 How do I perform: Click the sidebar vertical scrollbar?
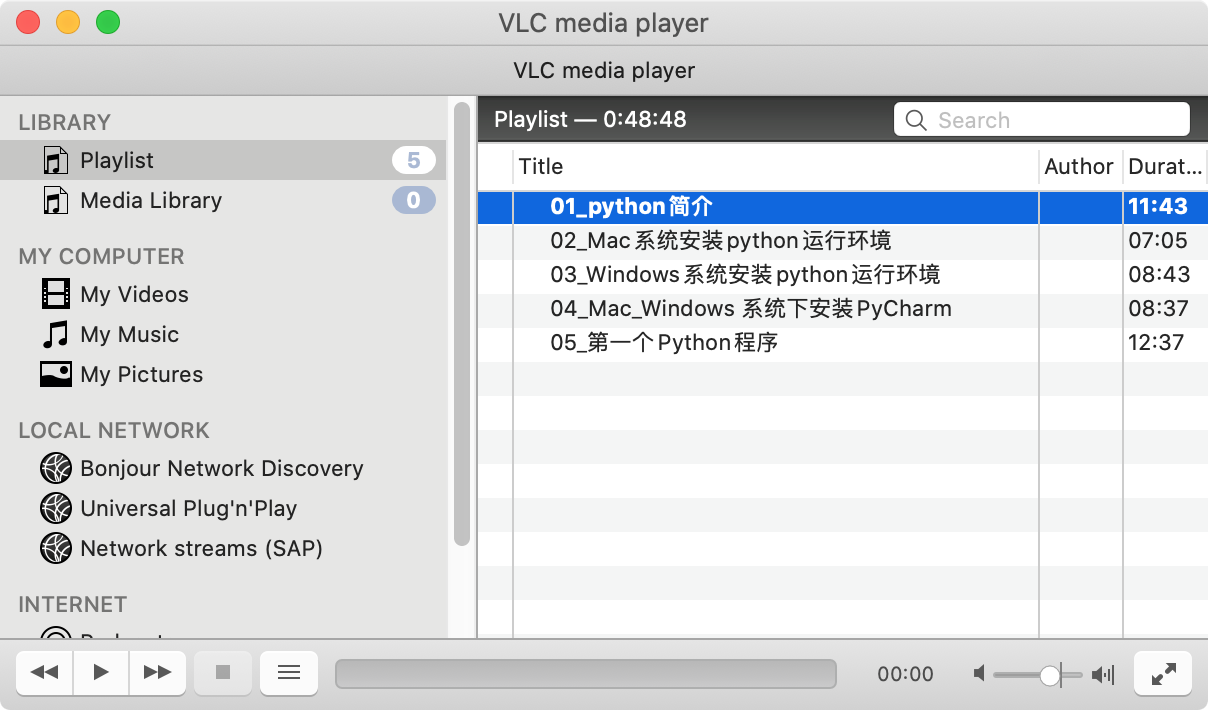click(x=461, y=323)
